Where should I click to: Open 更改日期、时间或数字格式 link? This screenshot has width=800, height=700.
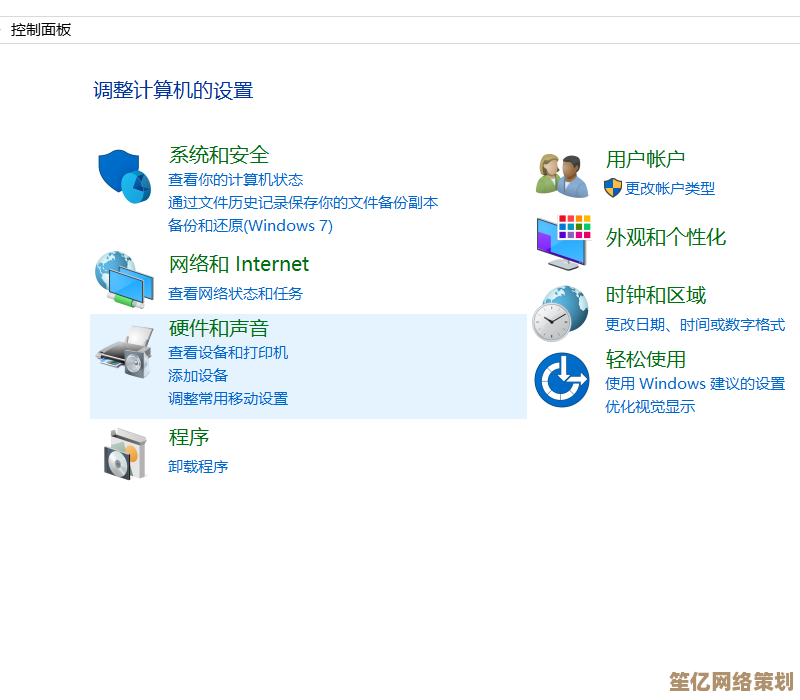tap(695, 325)
